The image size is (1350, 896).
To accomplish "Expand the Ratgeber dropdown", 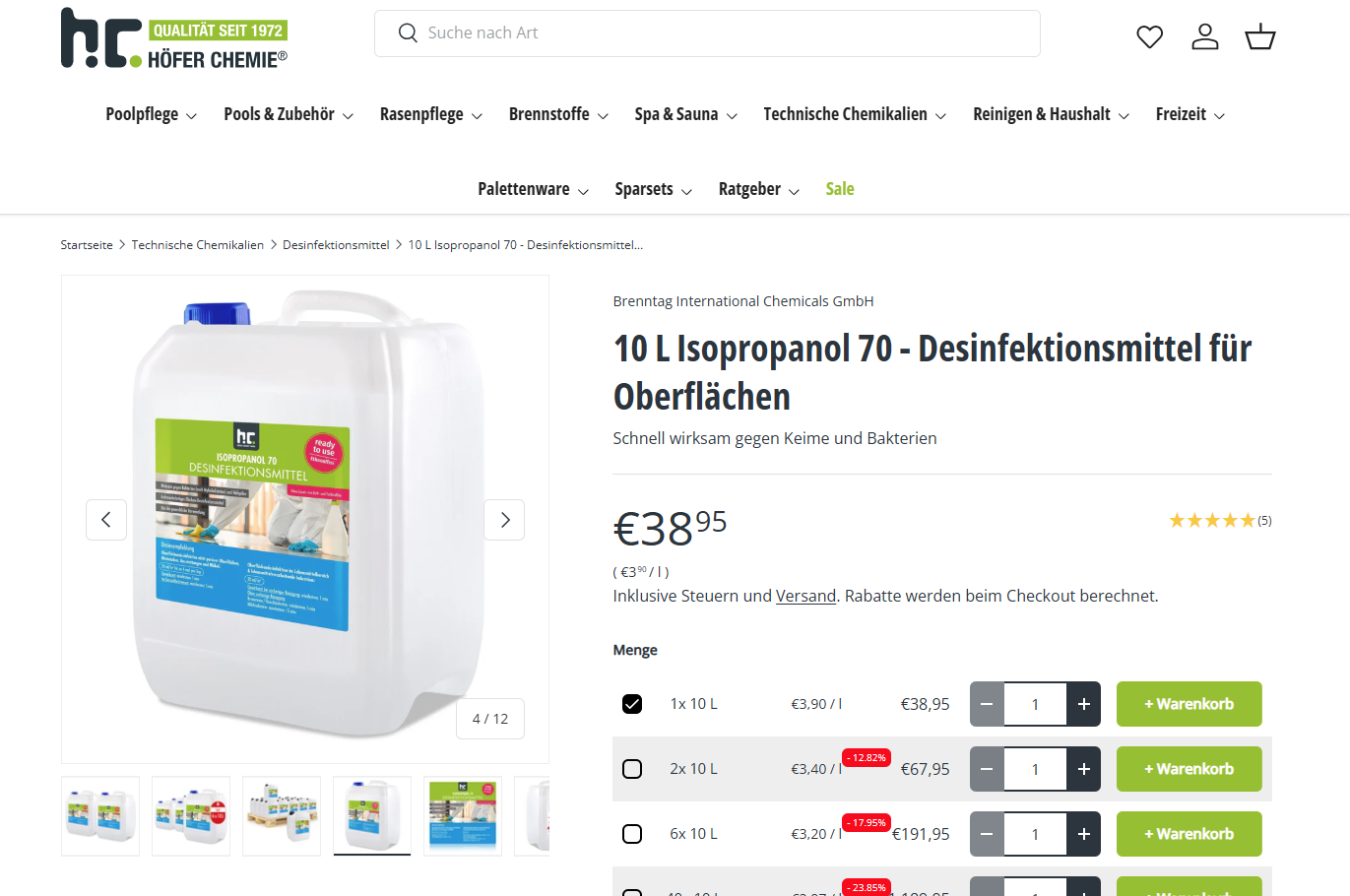I will (x=759, y=189).
